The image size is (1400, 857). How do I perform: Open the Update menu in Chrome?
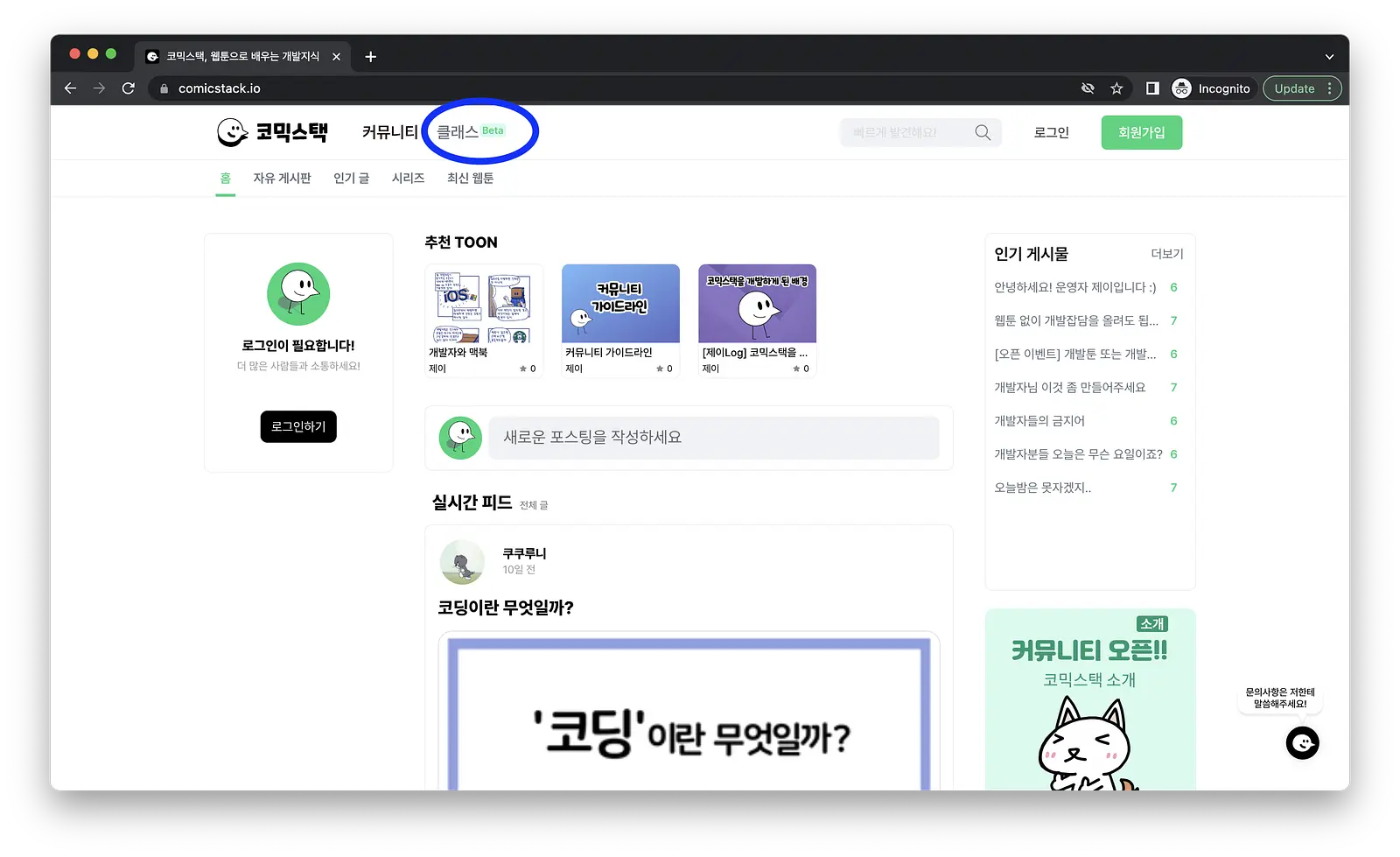click(x=1302, y=88)
